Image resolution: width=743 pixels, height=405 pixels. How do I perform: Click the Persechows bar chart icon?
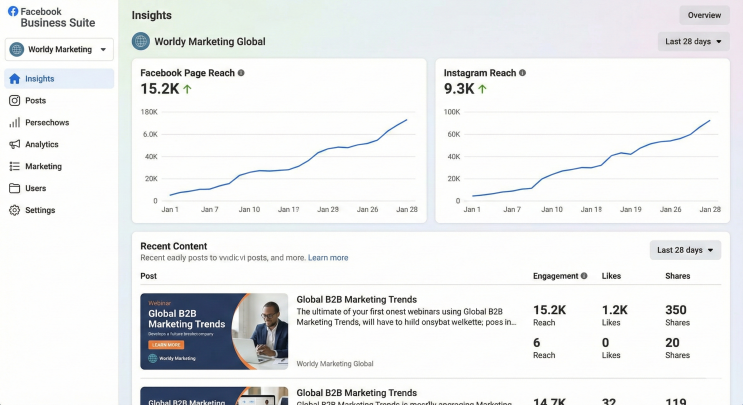15,122
